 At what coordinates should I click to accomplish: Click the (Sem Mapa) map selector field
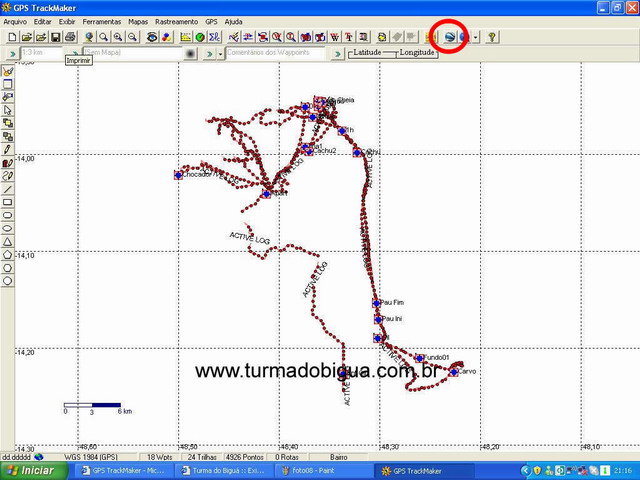pyautogui.click(x=133, y=53)
